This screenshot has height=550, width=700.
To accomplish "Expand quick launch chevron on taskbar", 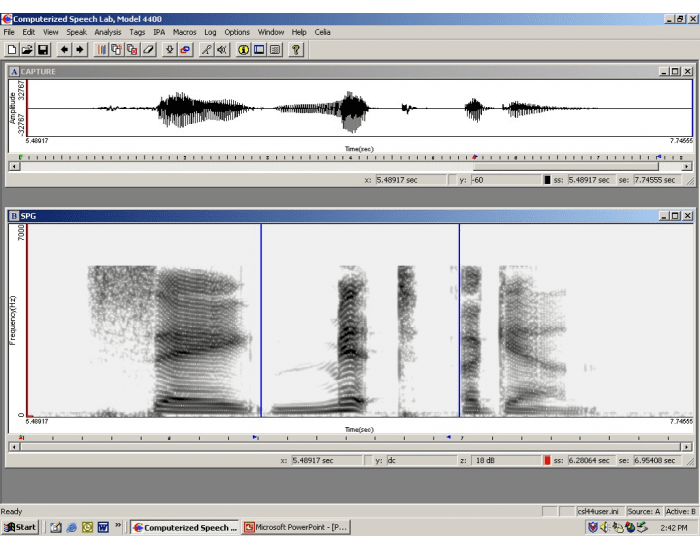I will point(118,525).
